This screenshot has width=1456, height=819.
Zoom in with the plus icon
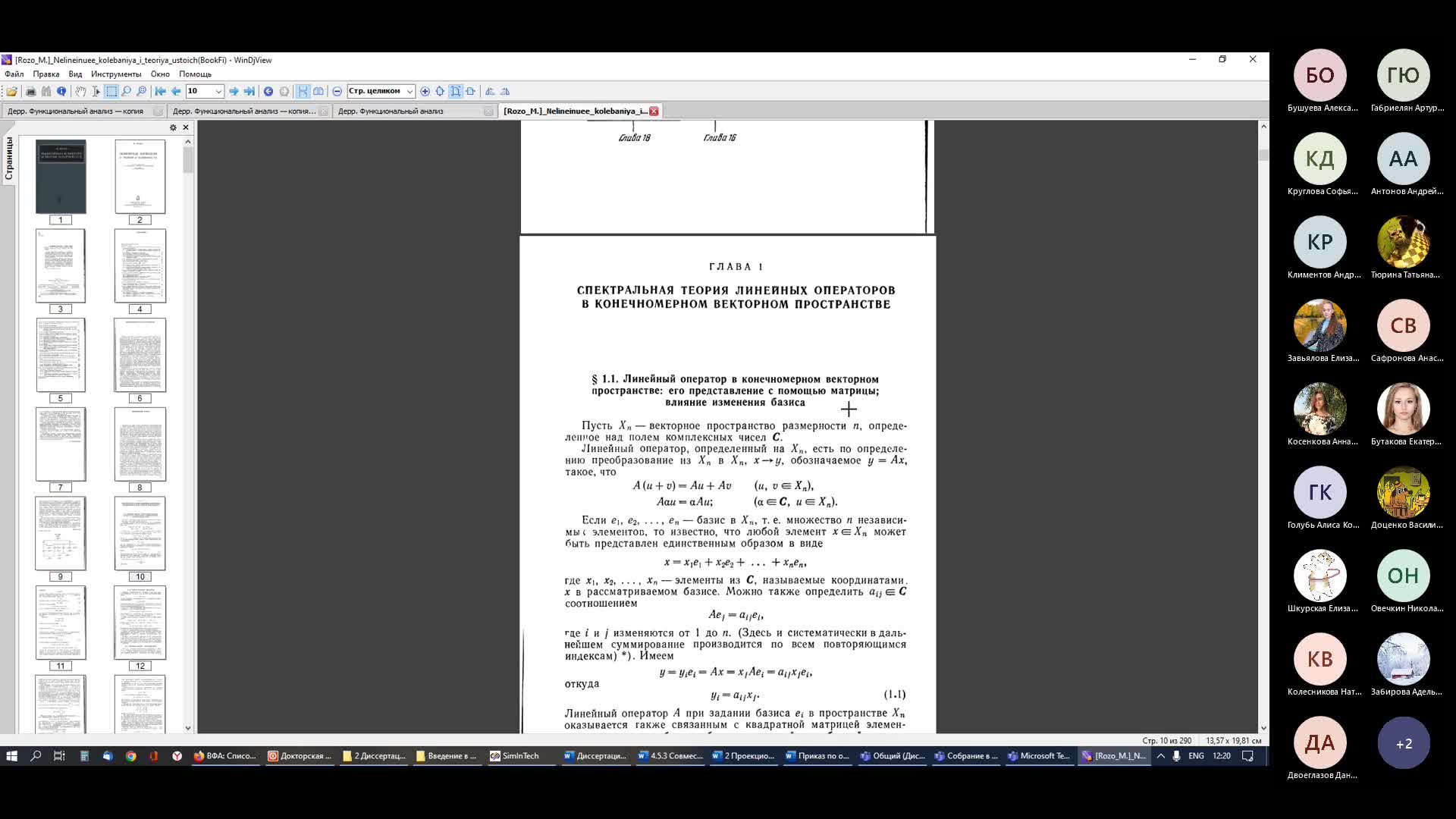pyautogui.click(x=425, y=91)
